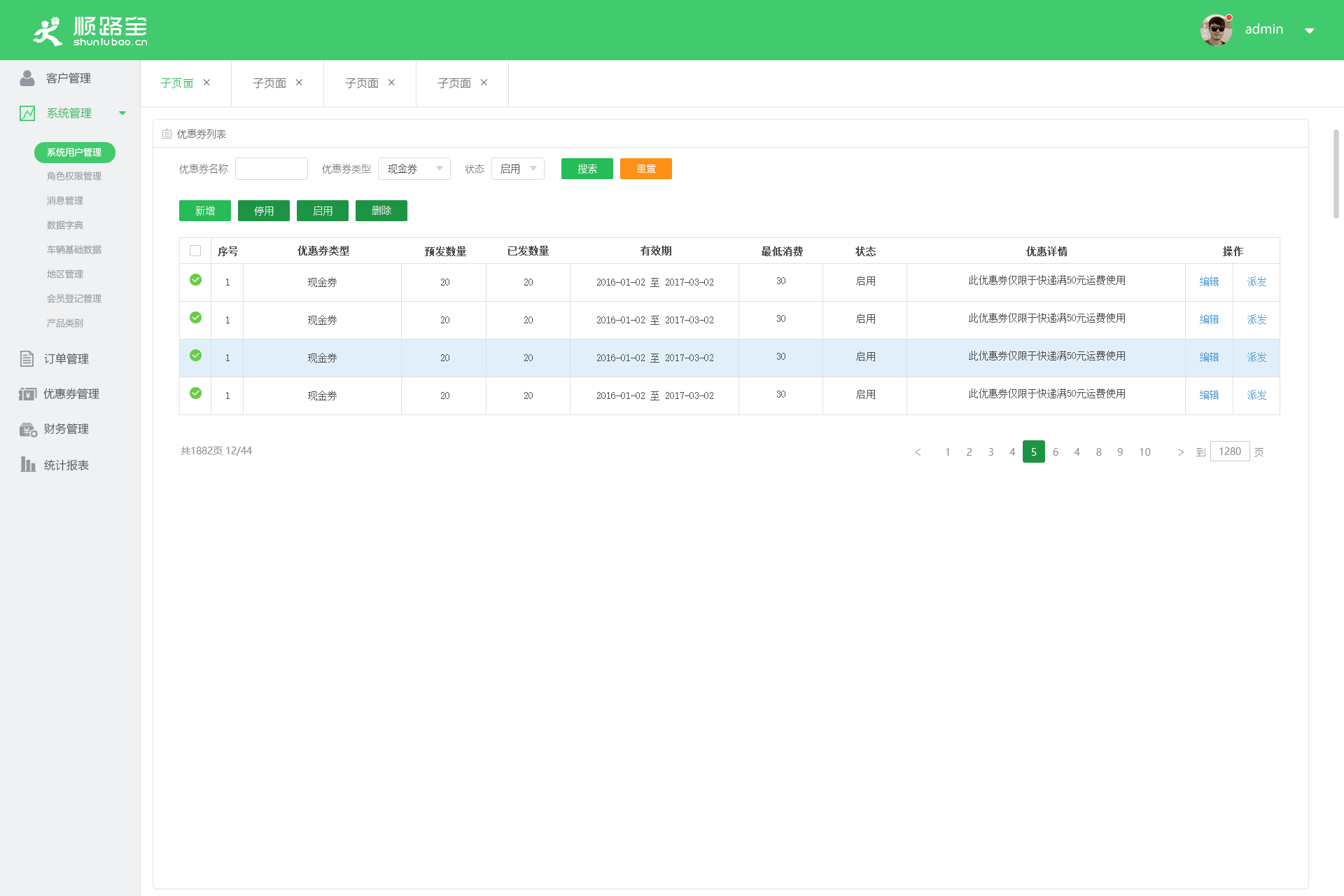Screen dimensions: 1344x896
Task: Click the admin avatar picture
Action: [1215, 30]
